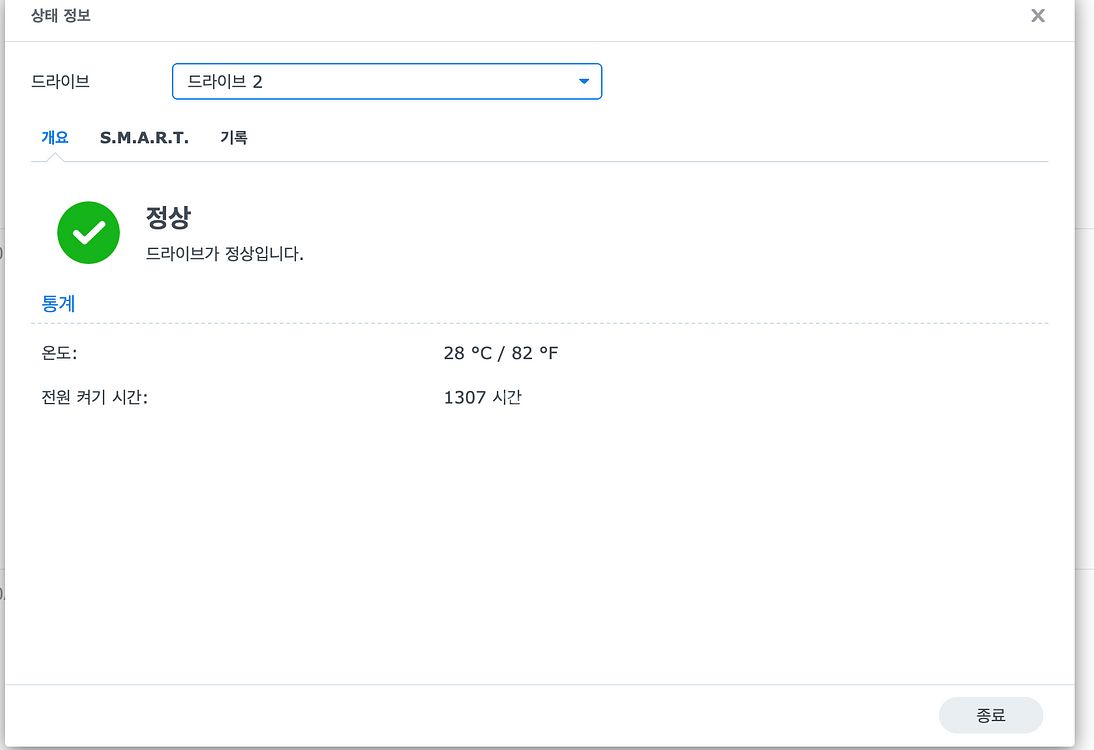This screenshot has width=1094, height=750.
Task: Click the 상태 정보 dialog title
Action: click(61, 15)
